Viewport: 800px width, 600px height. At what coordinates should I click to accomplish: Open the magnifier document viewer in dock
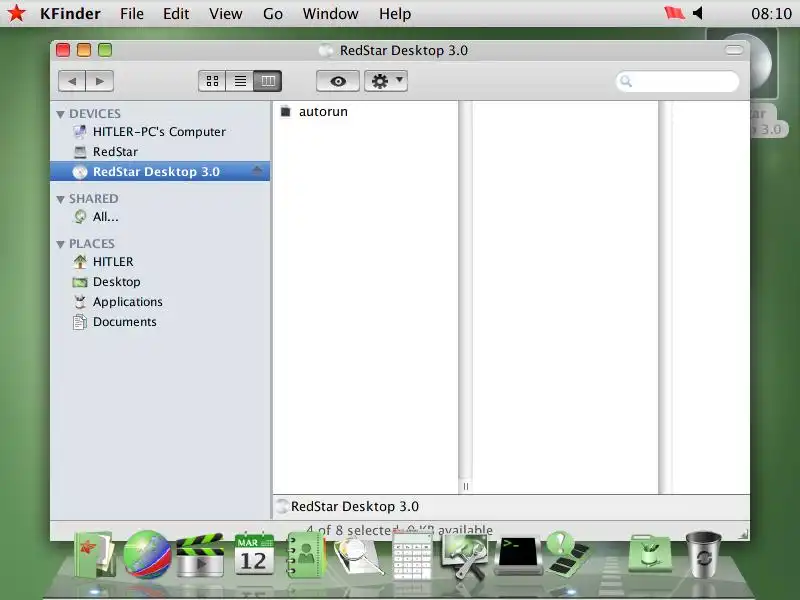click(x=359, y=556)
